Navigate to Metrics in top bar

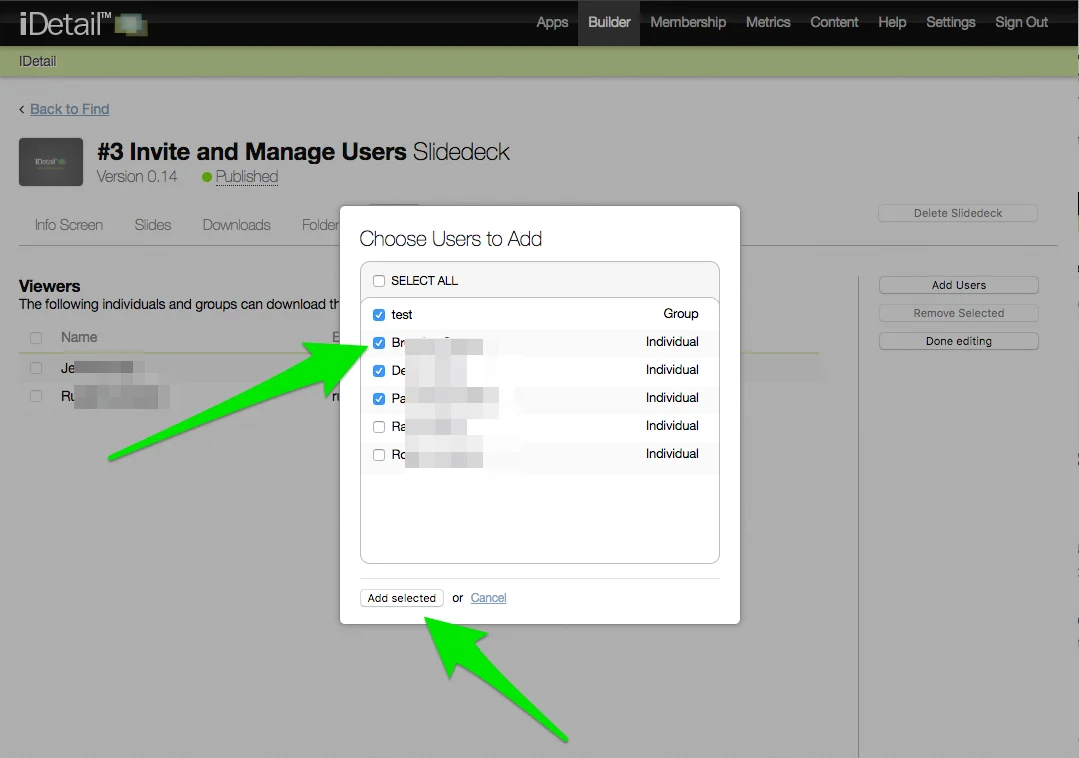coord(768,22)
